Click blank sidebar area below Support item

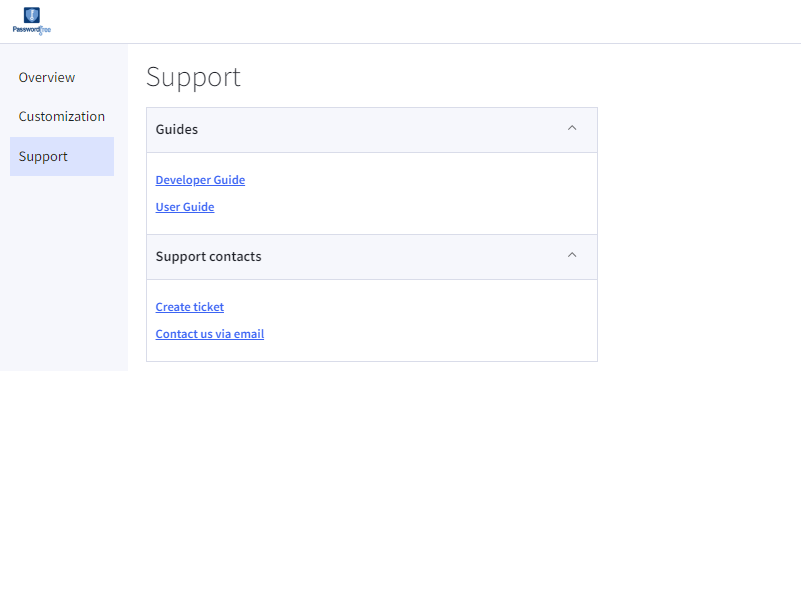(x=62, y=270)
